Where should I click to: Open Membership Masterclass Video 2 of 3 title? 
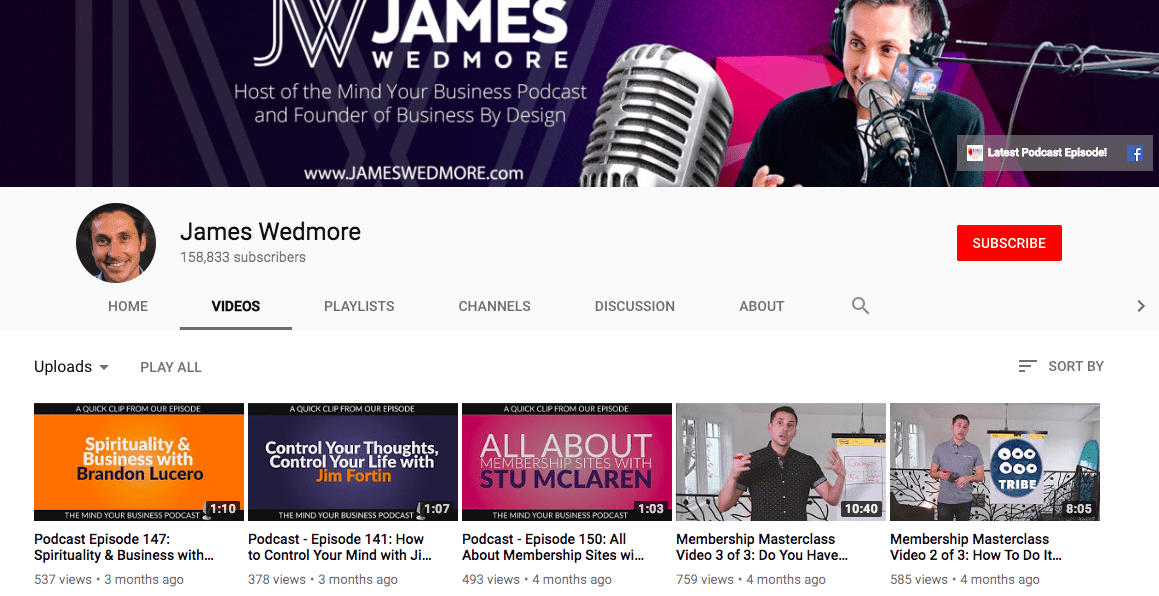pos(976,547)
